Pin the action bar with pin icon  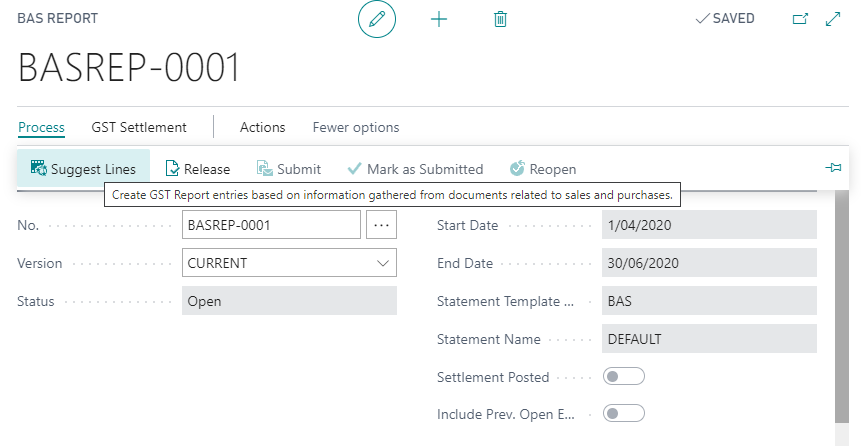[833, 168]
